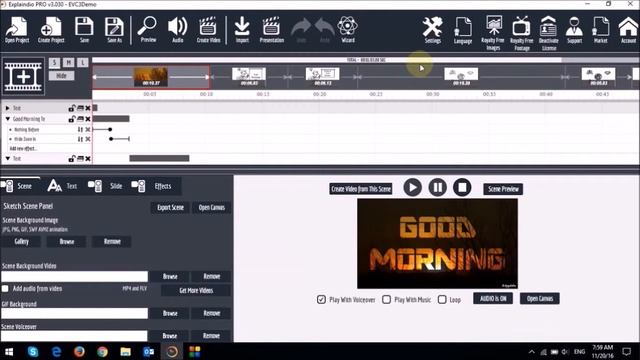Open the Open Project tool
Image resolution: width=640 pixels, height=360 pixels.
(x=17, y=29)
